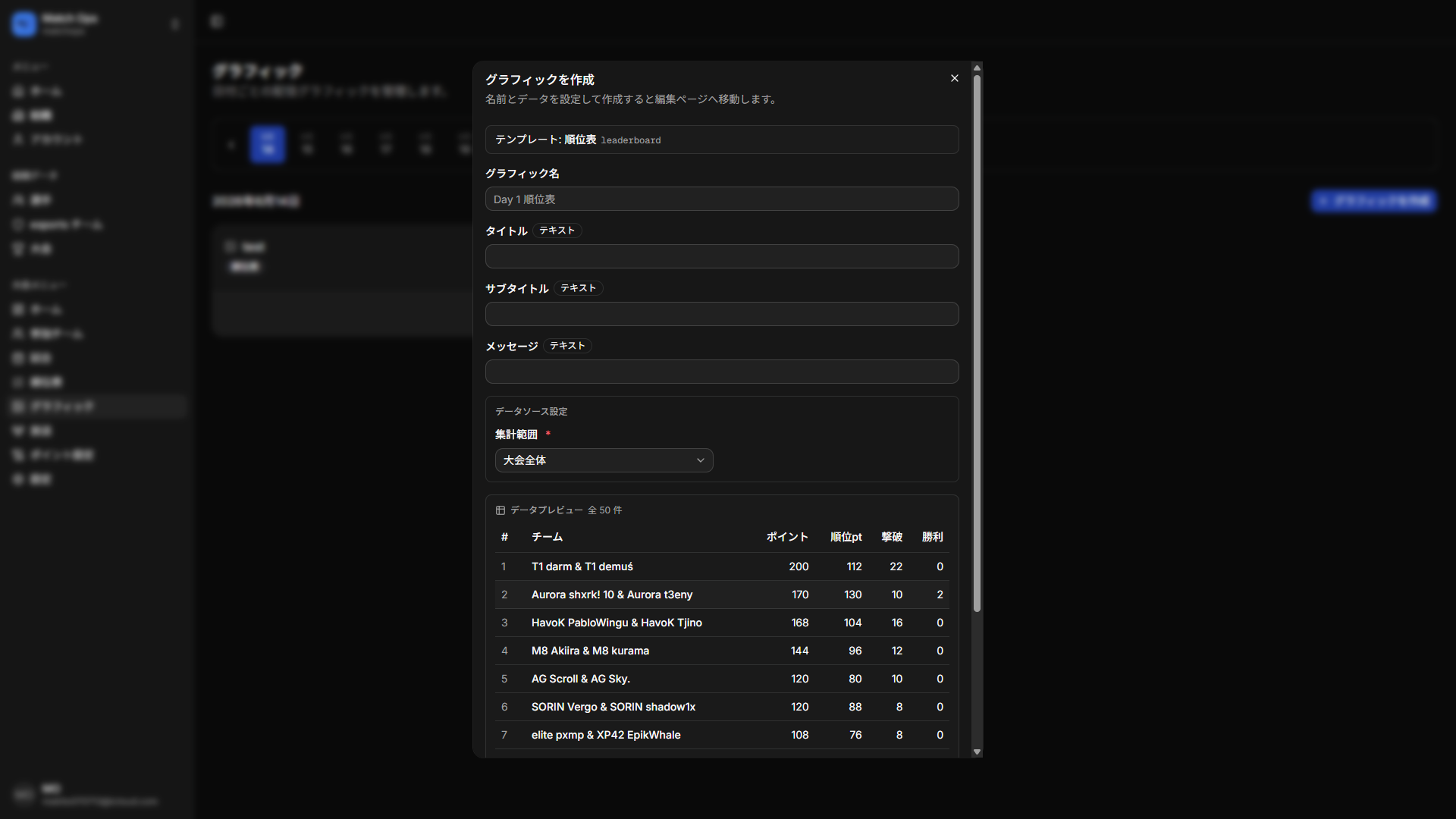The height and width of the screenshot is (819, 1456).
Task: Open the 集計範囲 dropdown showing 大会全体
Action: pos(604,460)
